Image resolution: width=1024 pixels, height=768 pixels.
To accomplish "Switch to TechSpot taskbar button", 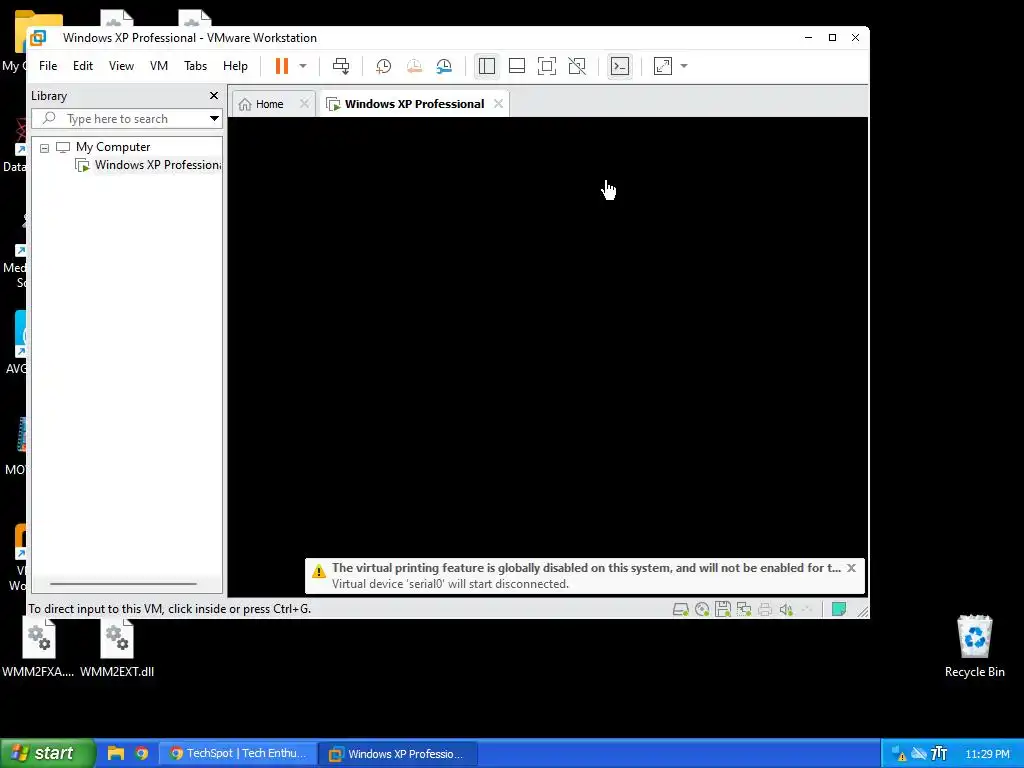I will pos(238,754).
